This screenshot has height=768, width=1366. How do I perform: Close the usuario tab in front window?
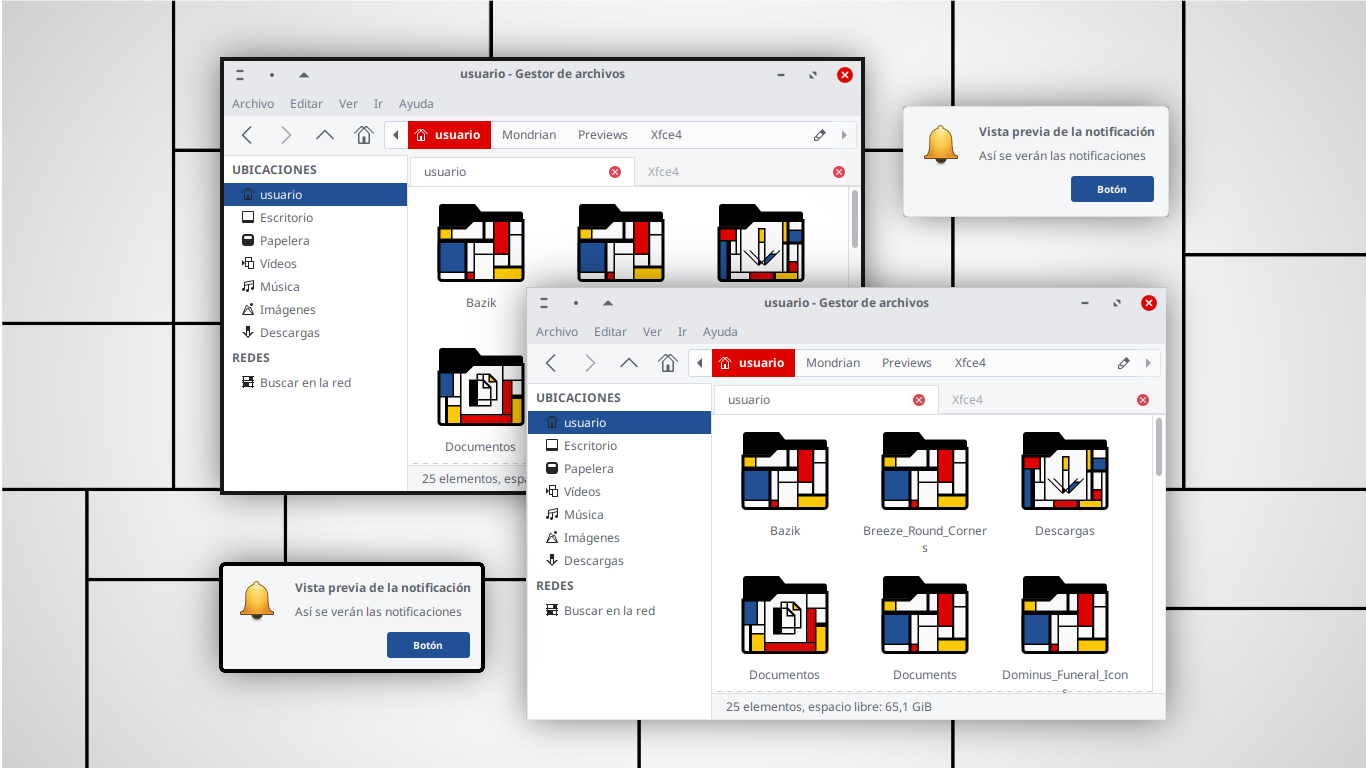[x=919, y=400]
